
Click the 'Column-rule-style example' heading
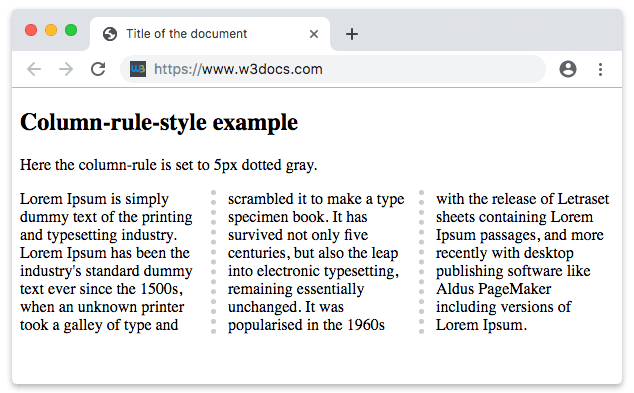tap(159, 122)
